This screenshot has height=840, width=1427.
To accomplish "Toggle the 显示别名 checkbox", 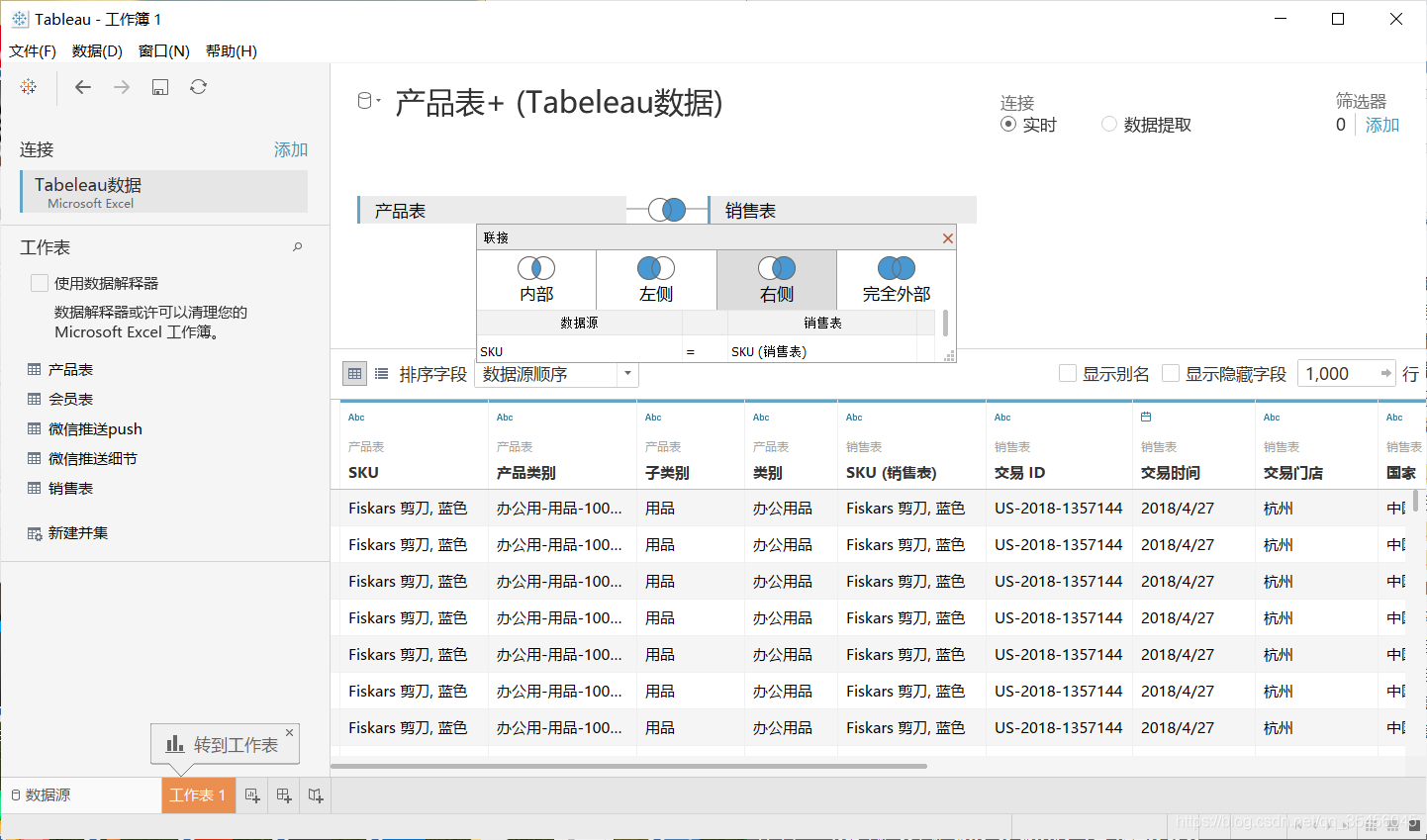I will click(x=1068, y=373).
